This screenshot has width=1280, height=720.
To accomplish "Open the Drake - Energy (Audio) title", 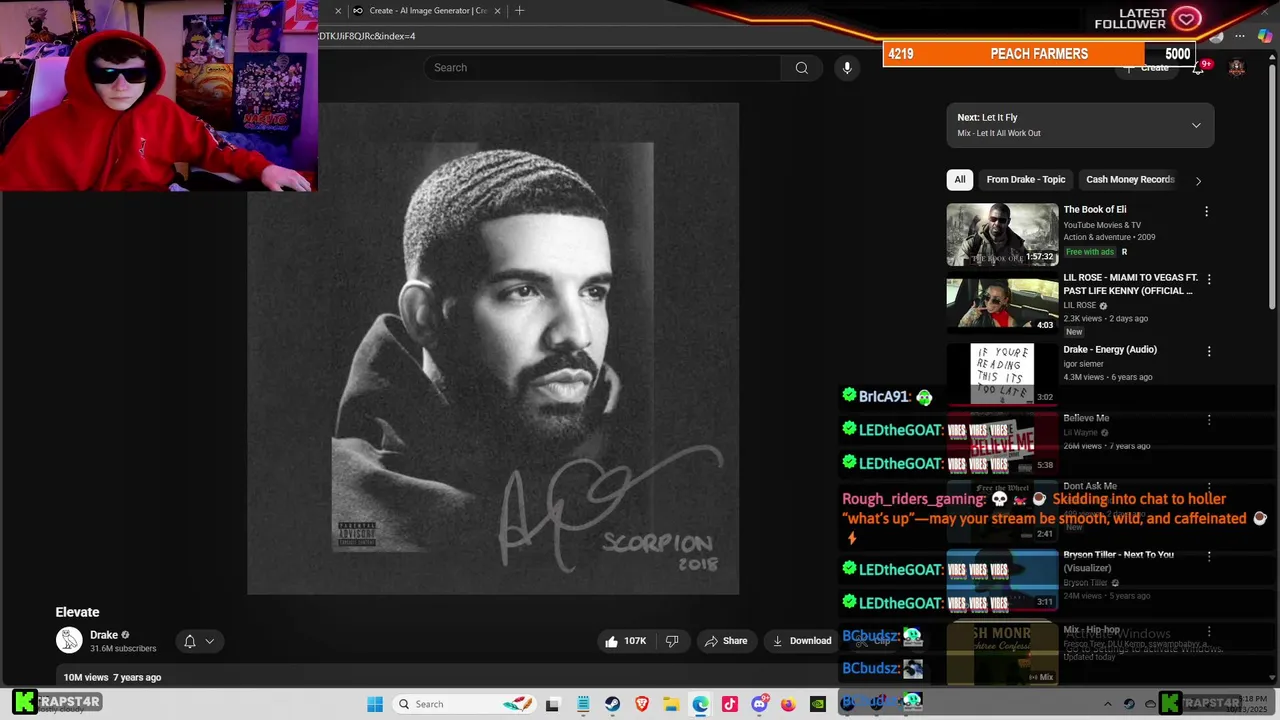I will click(x=1110, y=350).
